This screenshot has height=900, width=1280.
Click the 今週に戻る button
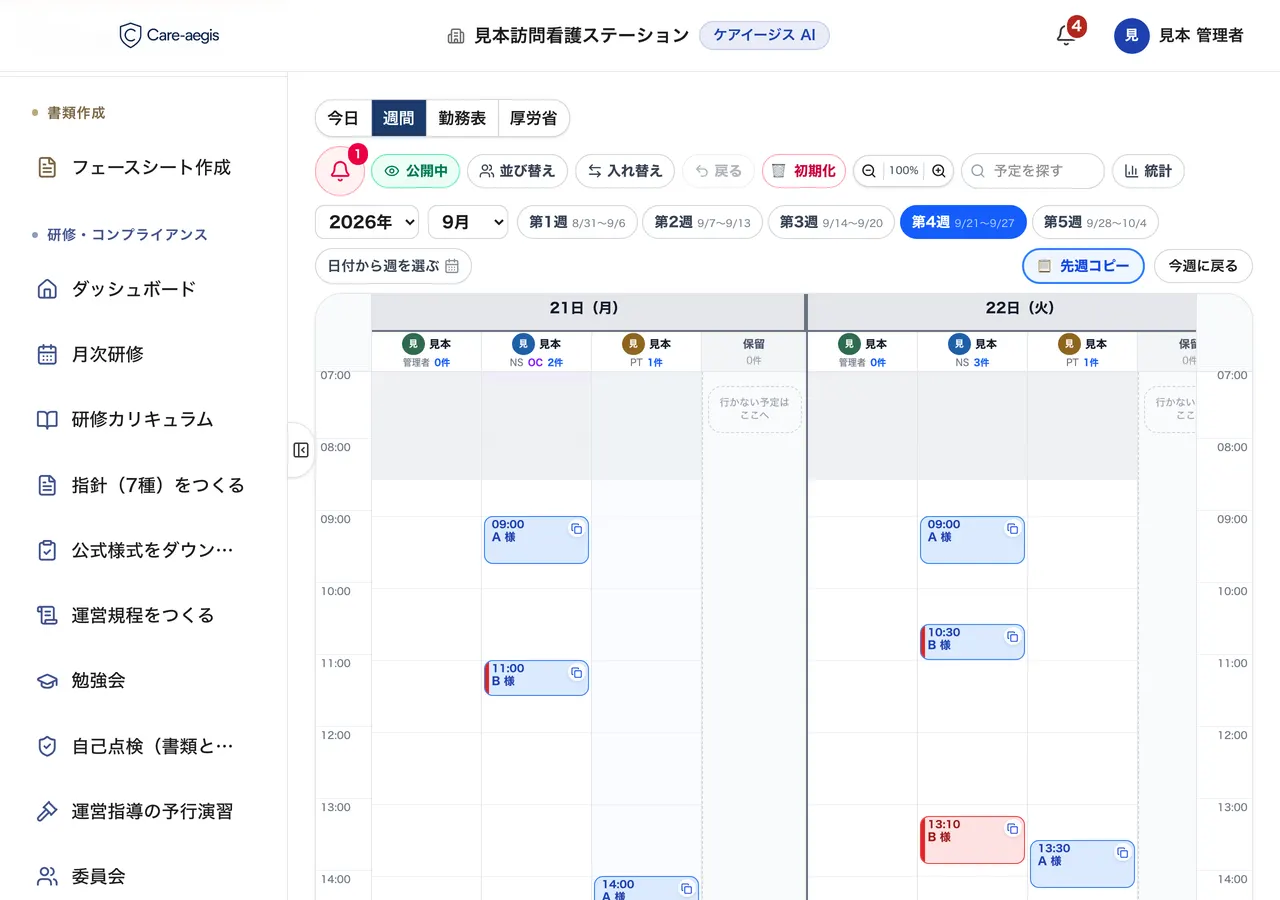(x=1203, y=266)
